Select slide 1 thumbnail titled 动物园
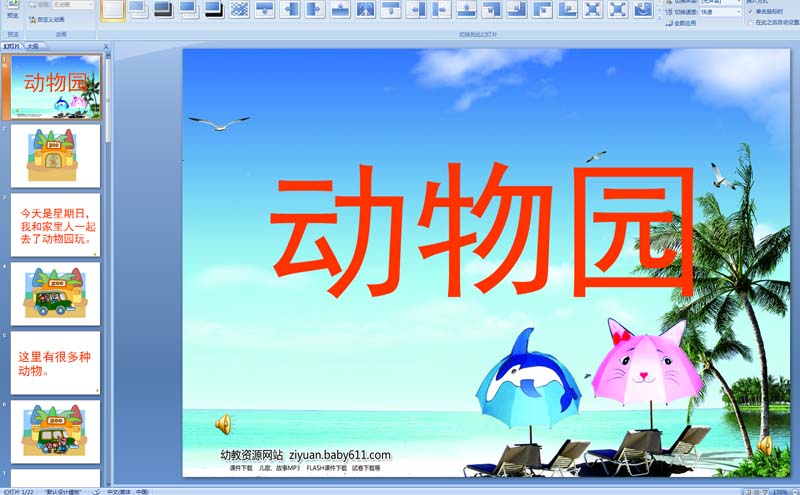The image size is (800, 495). pos(56,87)
